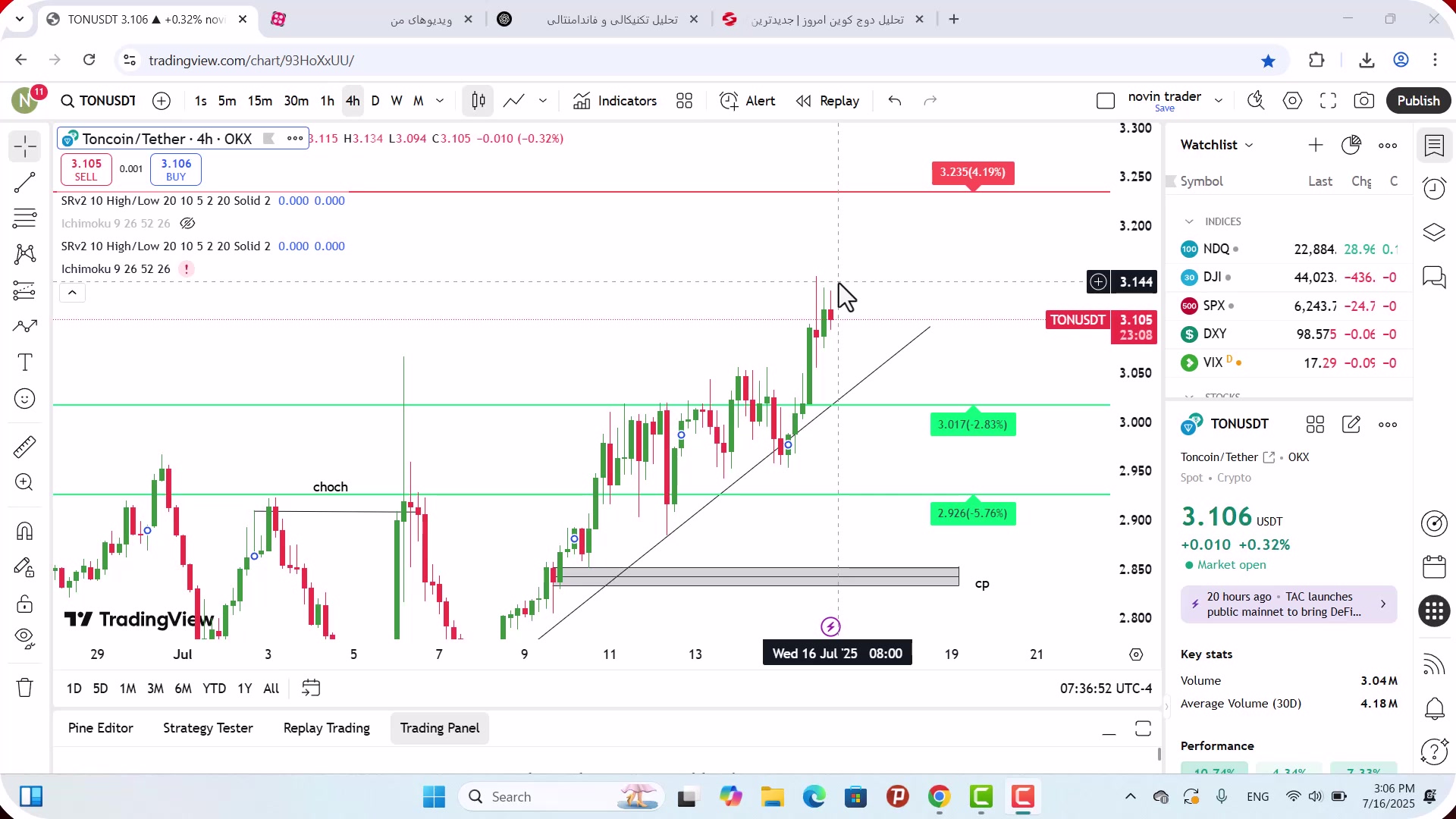The width and height of the screenshot is (1456, 819).
Task: Select the brush drawing tool
Action: point(24,327)
